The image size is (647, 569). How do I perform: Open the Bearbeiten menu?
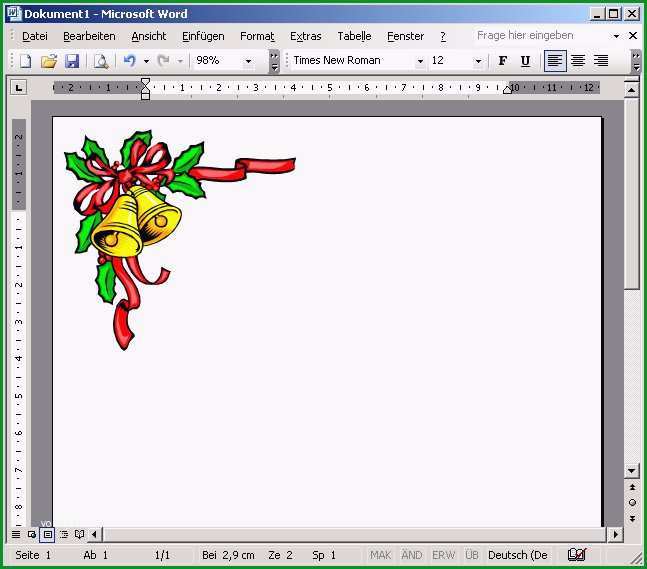click(89, 36)
